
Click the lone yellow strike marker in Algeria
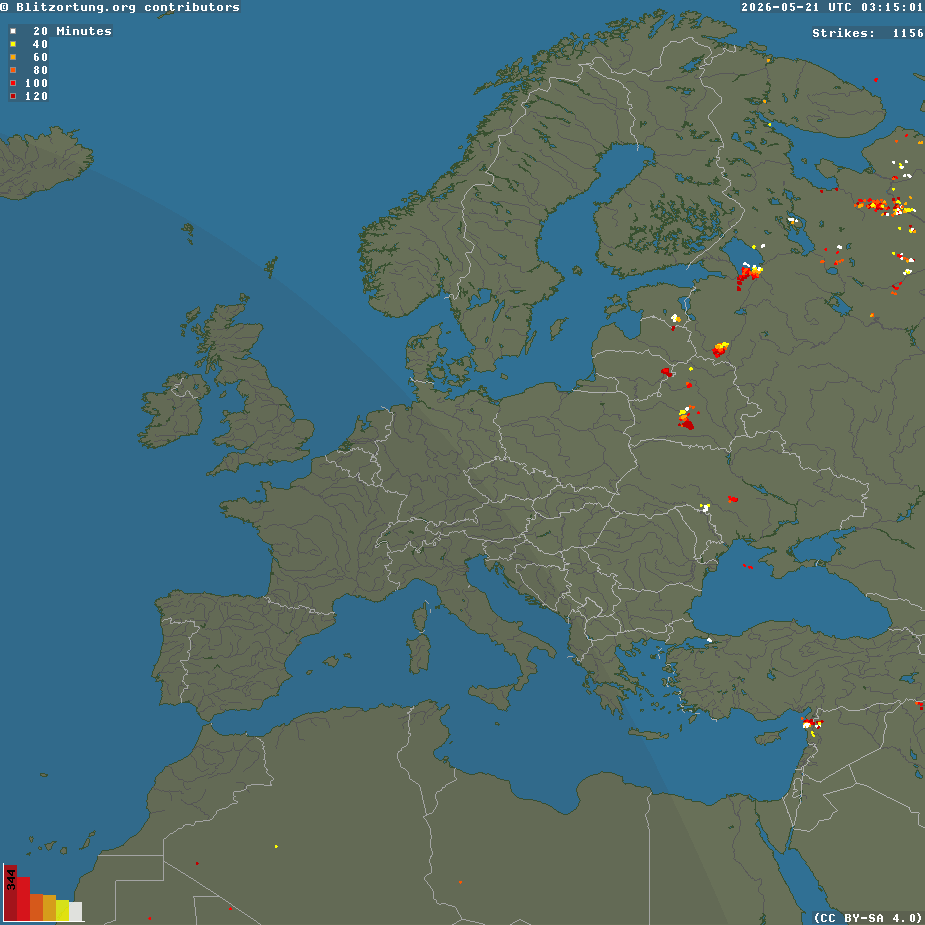tap(276, 847)
